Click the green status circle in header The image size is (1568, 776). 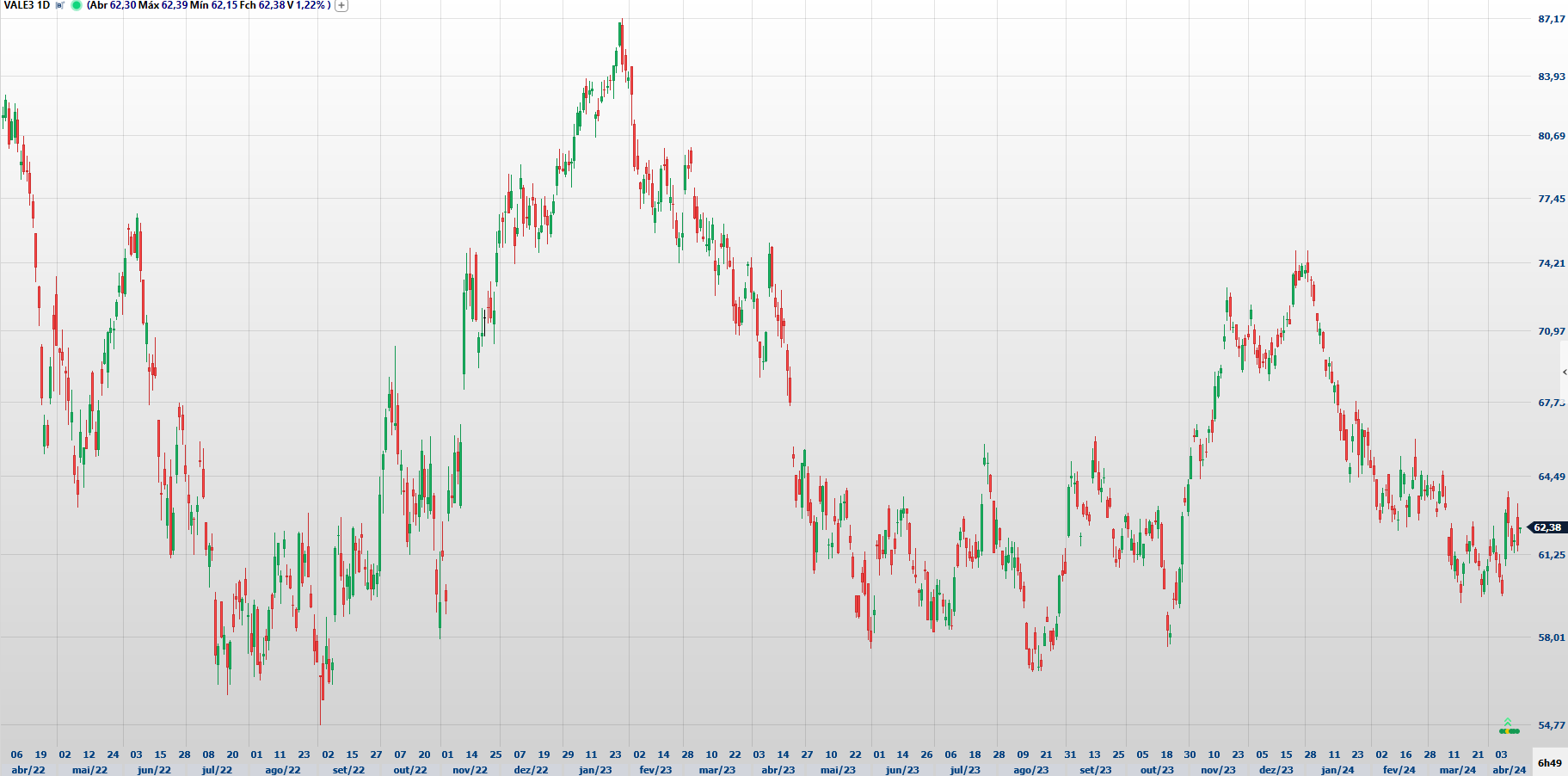click(x=77, y=5)
